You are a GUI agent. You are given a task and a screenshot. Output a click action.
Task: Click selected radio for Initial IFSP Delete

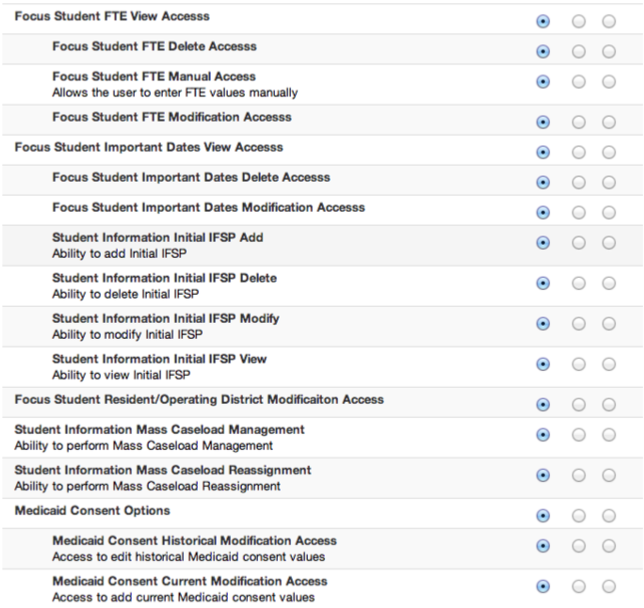point(543,283)
